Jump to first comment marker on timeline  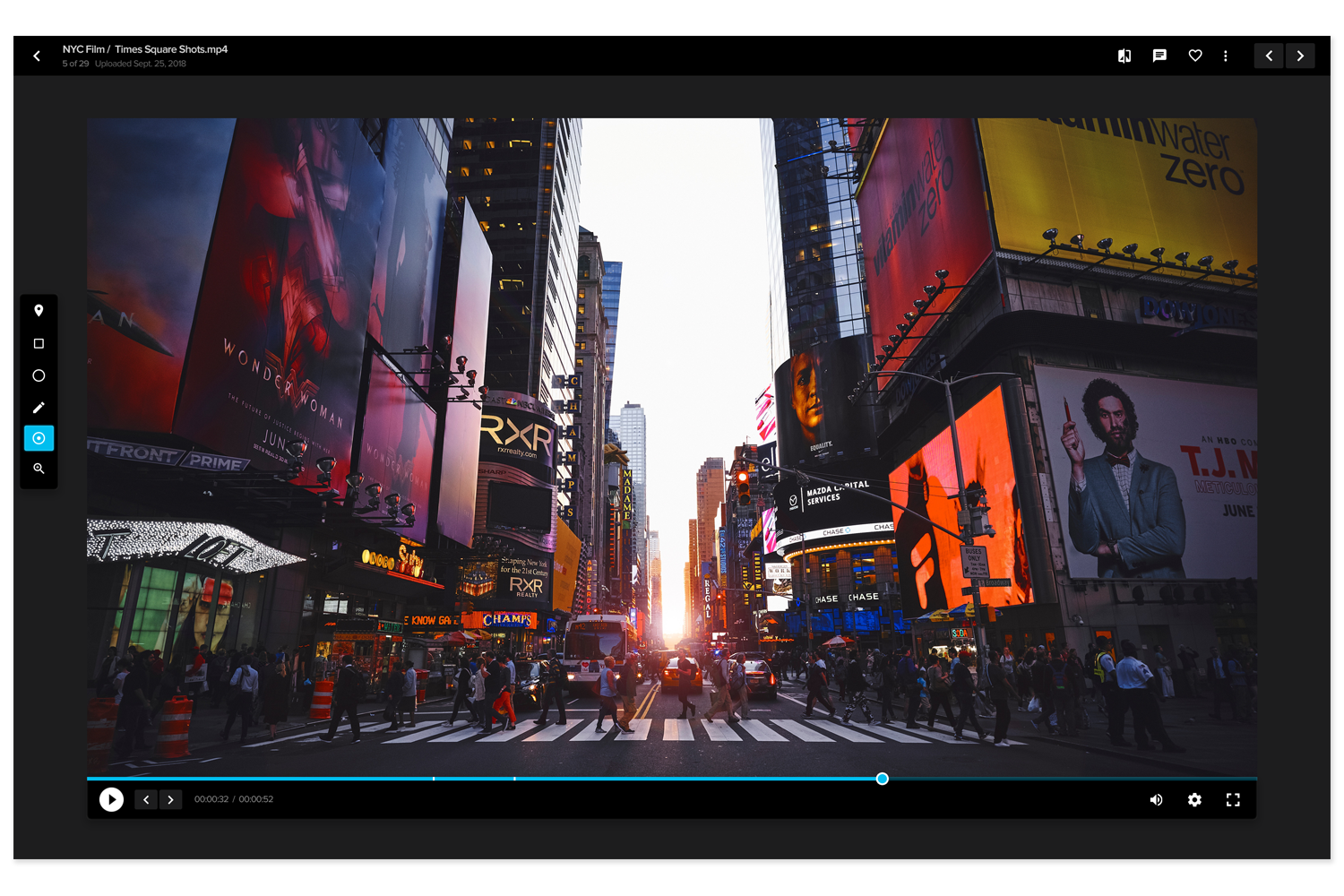click(434, 779)
